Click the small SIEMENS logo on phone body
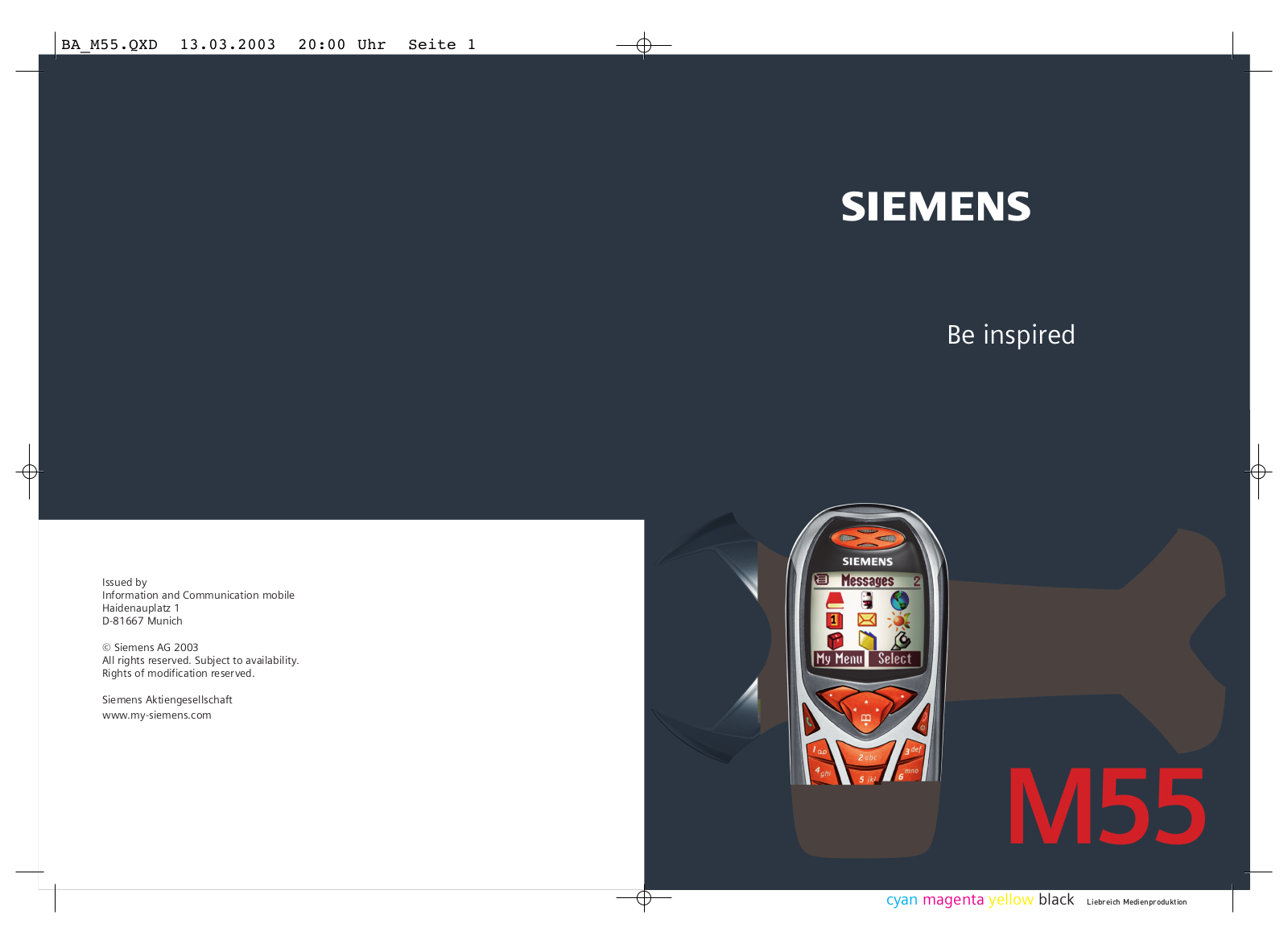The width and height of the screenshot is (1288, 944). (867, 562)
